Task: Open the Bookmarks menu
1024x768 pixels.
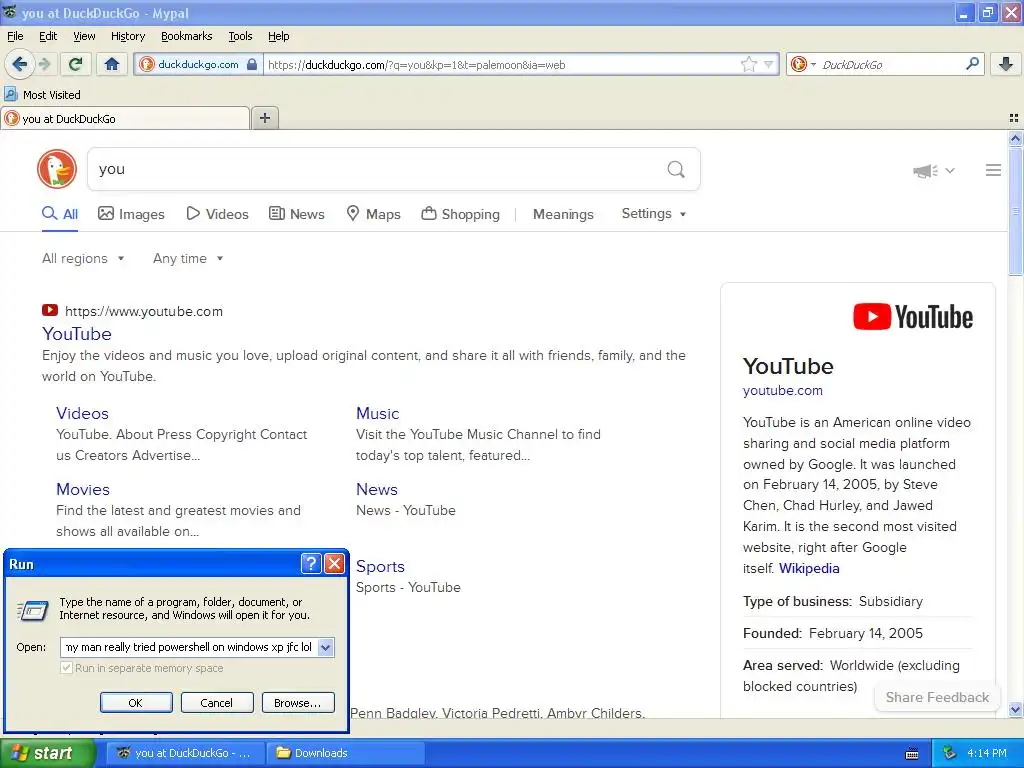Action: pyautogui.click(x=186, y=36)
